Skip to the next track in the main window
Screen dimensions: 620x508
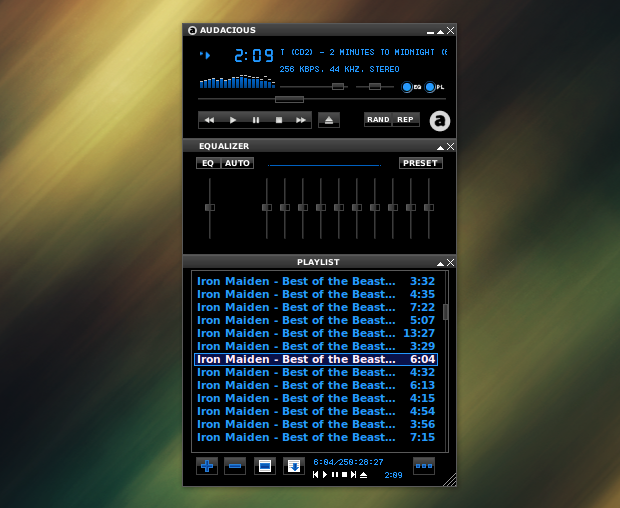coord(301,120)
